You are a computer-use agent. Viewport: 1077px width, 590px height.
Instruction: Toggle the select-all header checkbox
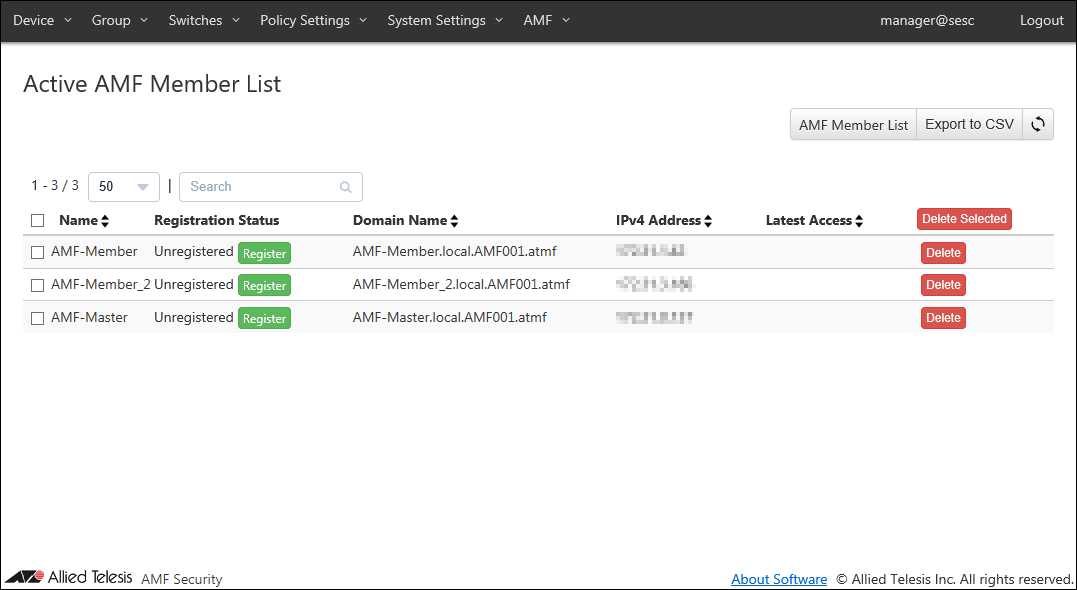click(x=38, y=221)
